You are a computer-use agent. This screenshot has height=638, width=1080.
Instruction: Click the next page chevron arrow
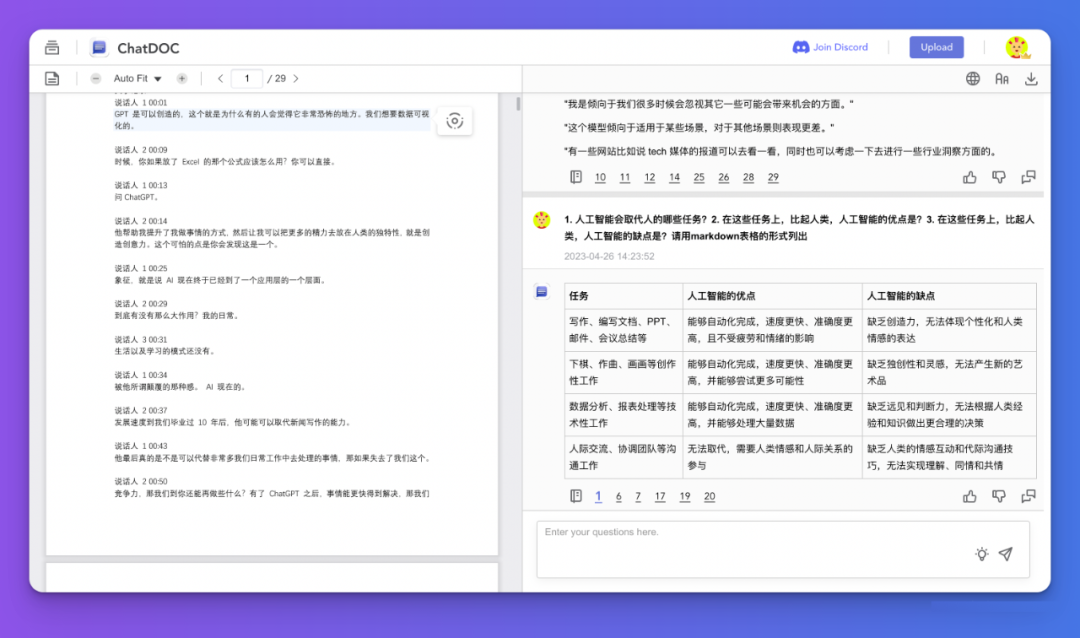click(295, 78)
